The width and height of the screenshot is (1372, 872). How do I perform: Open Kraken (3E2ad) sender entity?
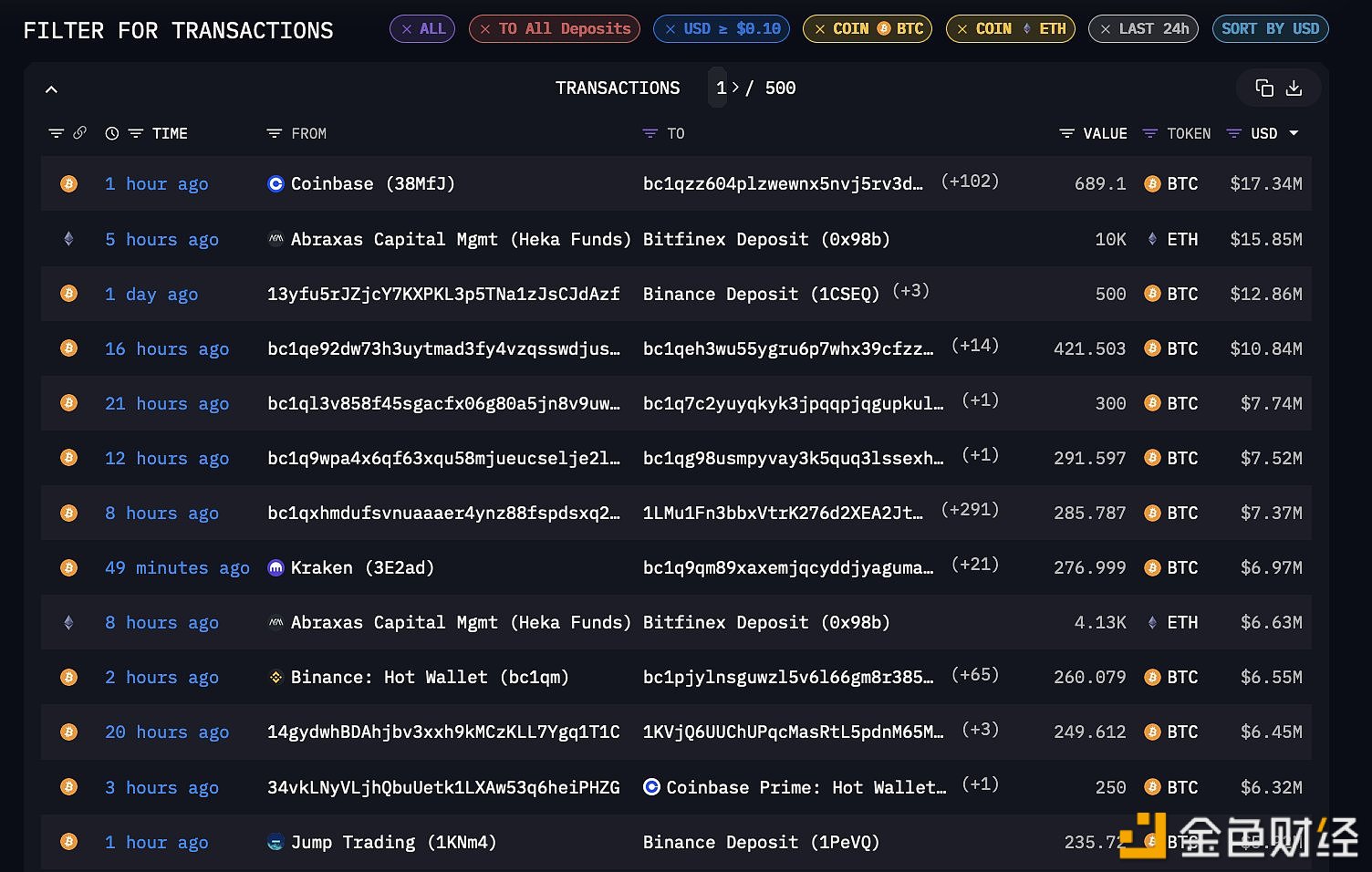pos(362,567)
